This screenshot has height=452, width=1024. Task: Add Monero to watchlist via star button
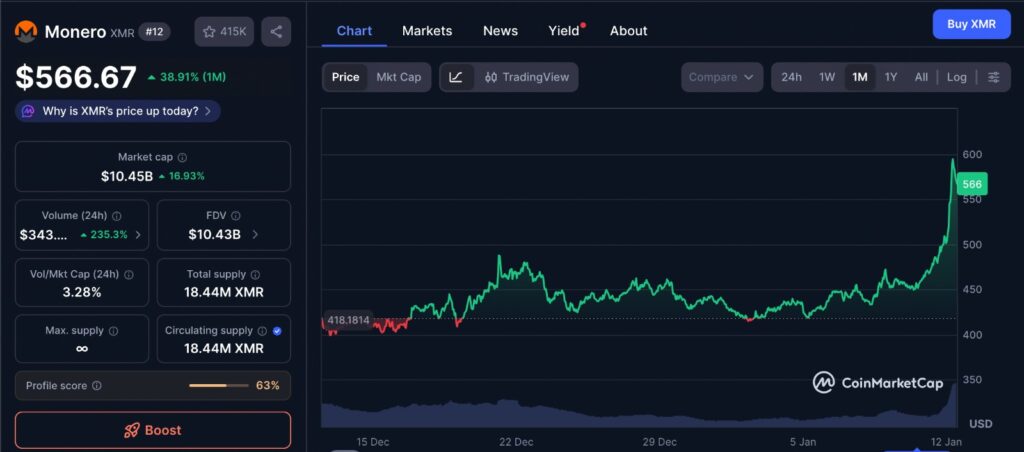225,31
